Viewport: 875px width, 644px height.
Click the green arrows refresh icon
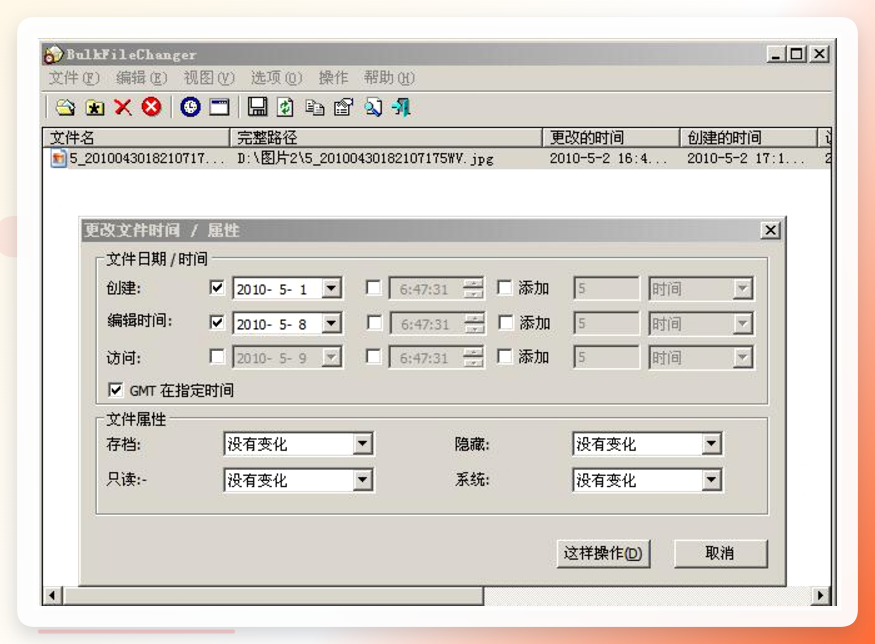(x=285, y=107)
